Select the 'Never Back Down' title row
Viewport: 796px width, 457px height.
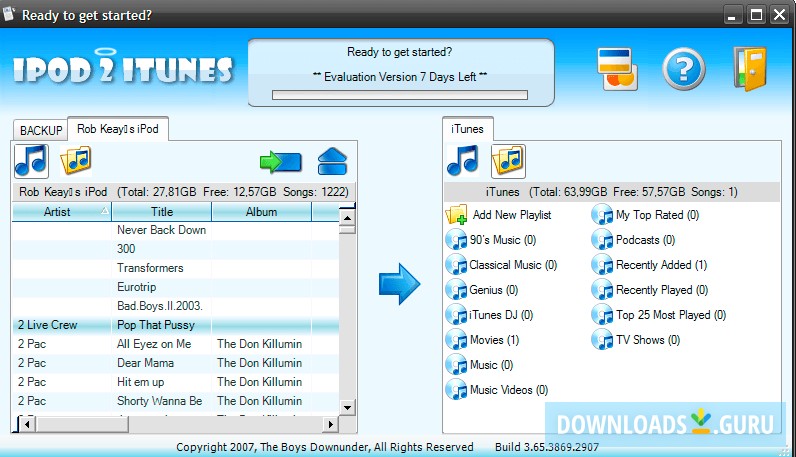[161, 230]
